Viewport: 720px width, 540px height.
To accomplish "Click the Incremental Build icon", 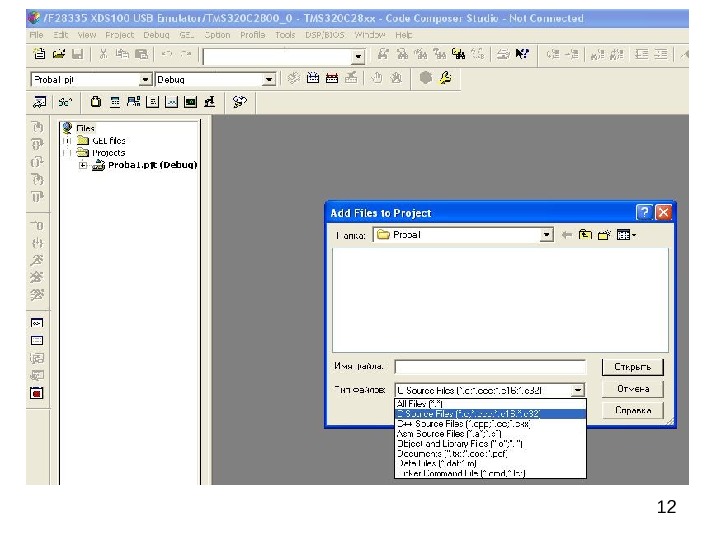I will [x=313, y=78].
